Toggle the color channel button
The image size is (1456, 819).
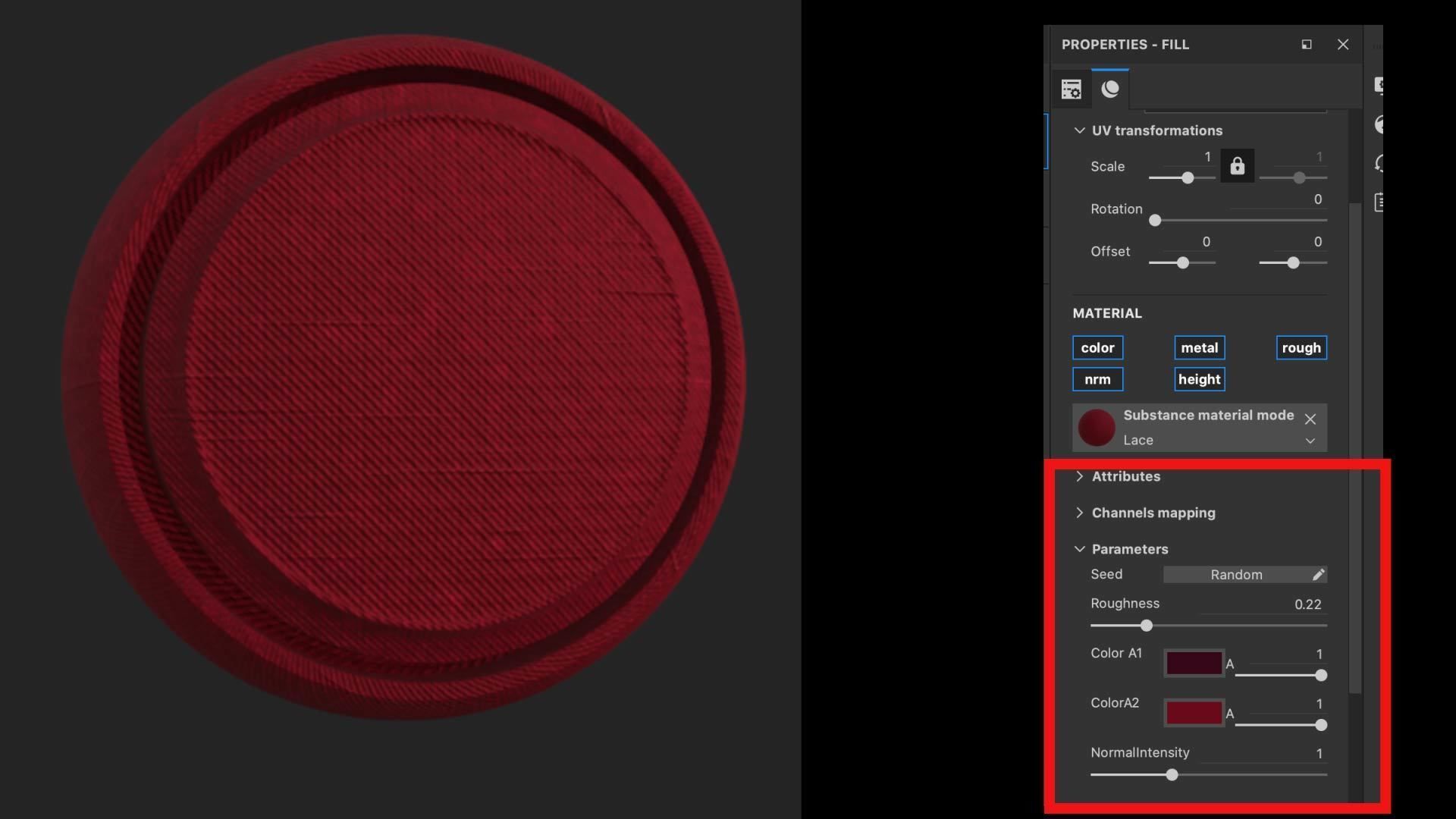pos(1097,348)
